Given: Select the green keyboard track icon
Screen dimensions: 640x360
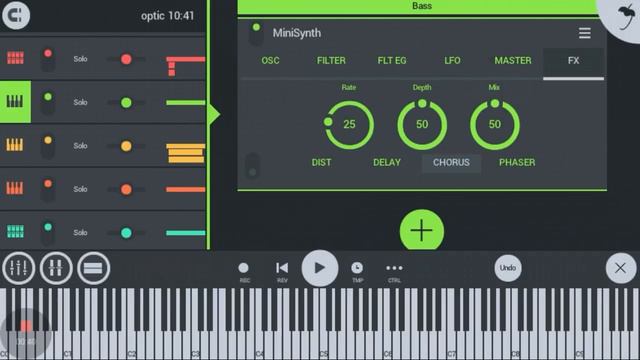Looking at the screenshot, I should coord(15,102).
